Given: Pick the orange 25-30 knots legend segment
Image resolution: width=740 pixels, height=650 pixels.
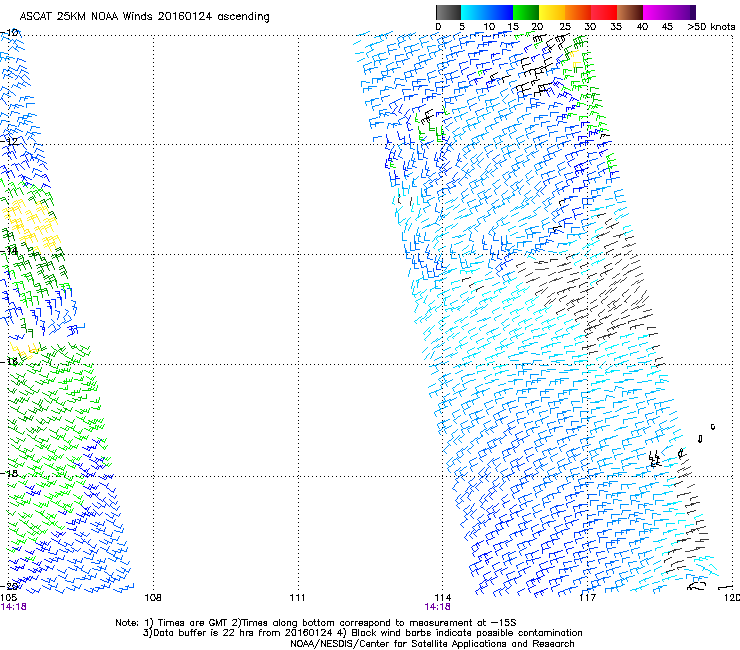Looking at the screenshot, I should 578,12.
